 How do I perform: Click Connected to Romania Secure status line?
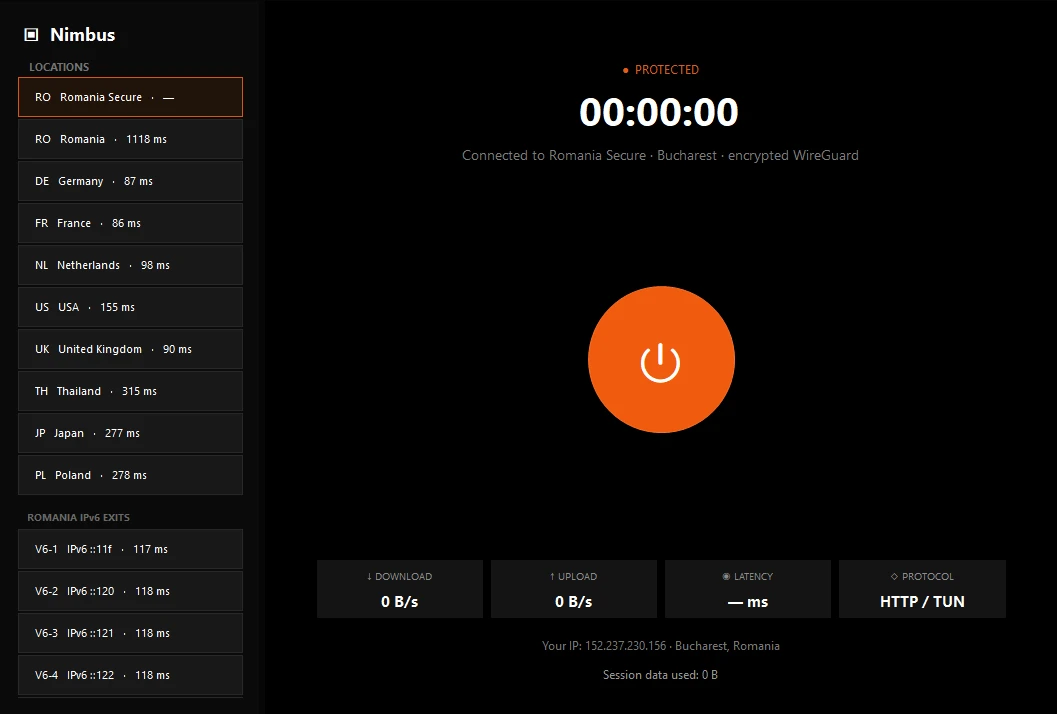point(660,155)
